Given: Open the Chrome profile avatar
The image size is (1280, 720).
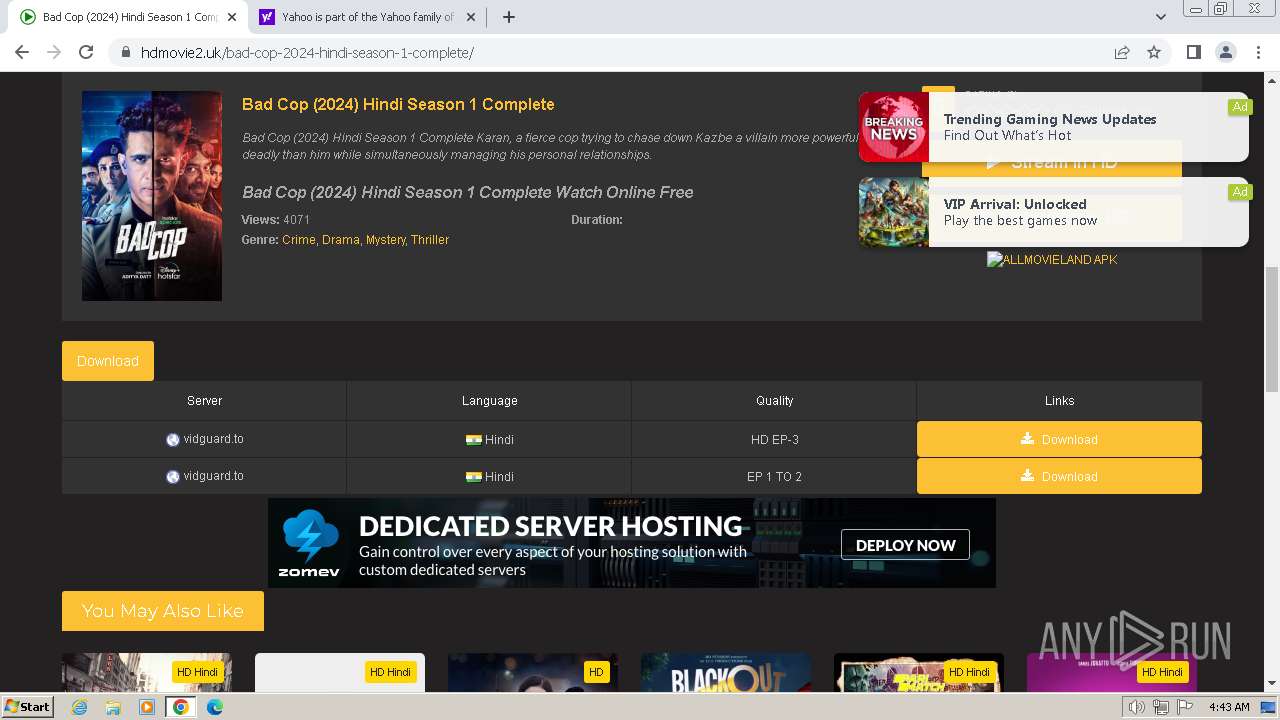Looking at the screenshot, I should pyautogui.click(x=1225, y=52).
